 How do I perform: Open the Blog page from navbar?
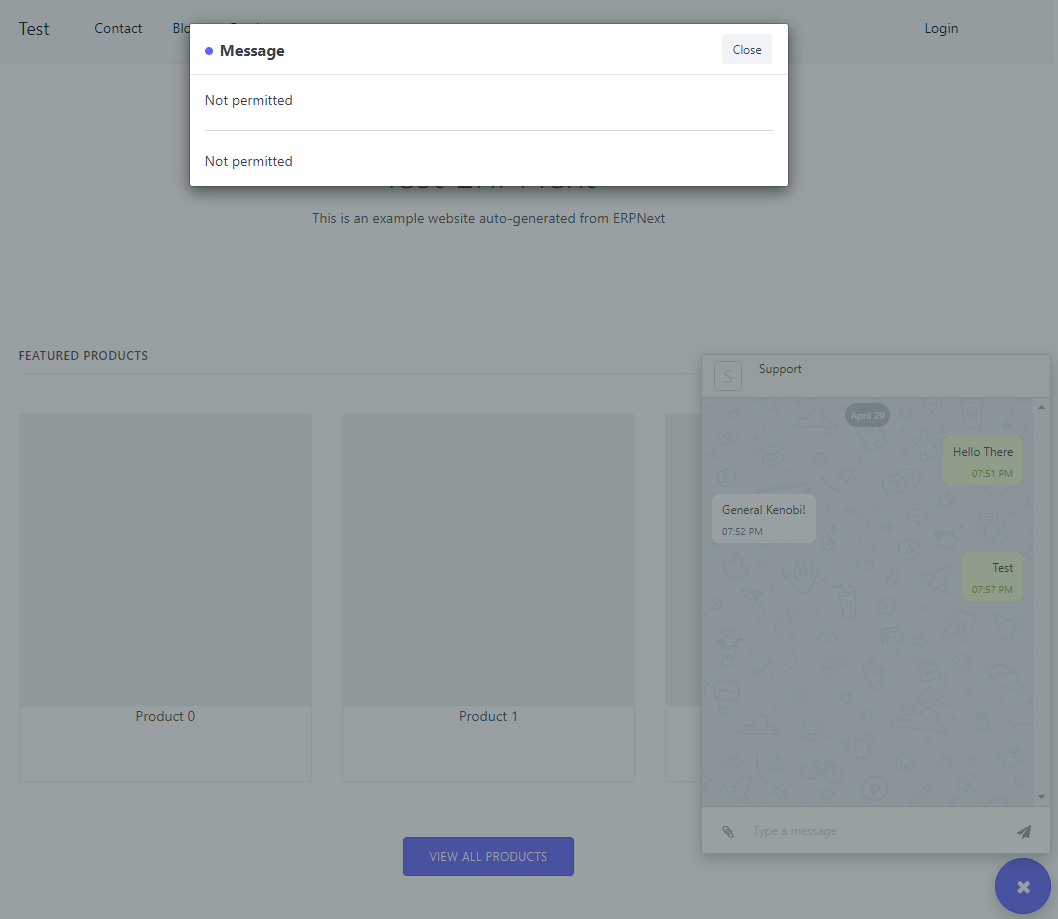182,28
